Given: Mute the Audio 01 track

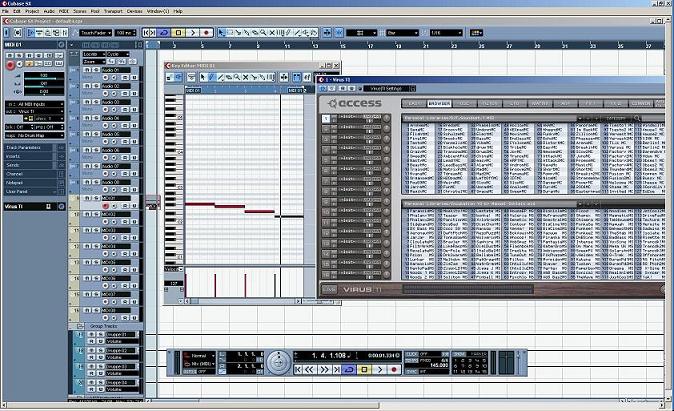Looking at the screenshot, I should 86,70.
